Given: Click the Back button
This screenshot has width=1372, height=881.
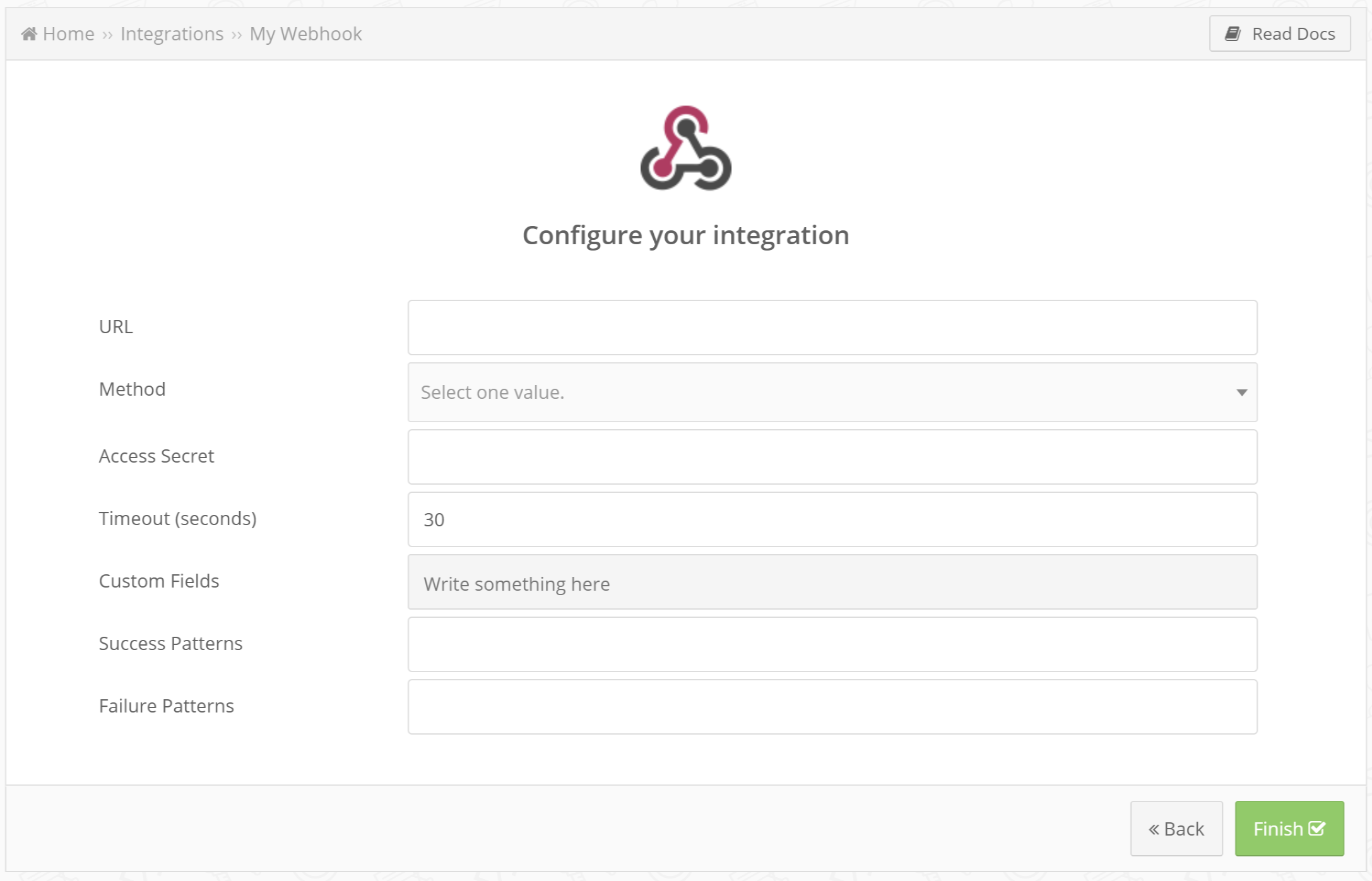Looking at the screenshot, I should click(x=1176, y=829).
